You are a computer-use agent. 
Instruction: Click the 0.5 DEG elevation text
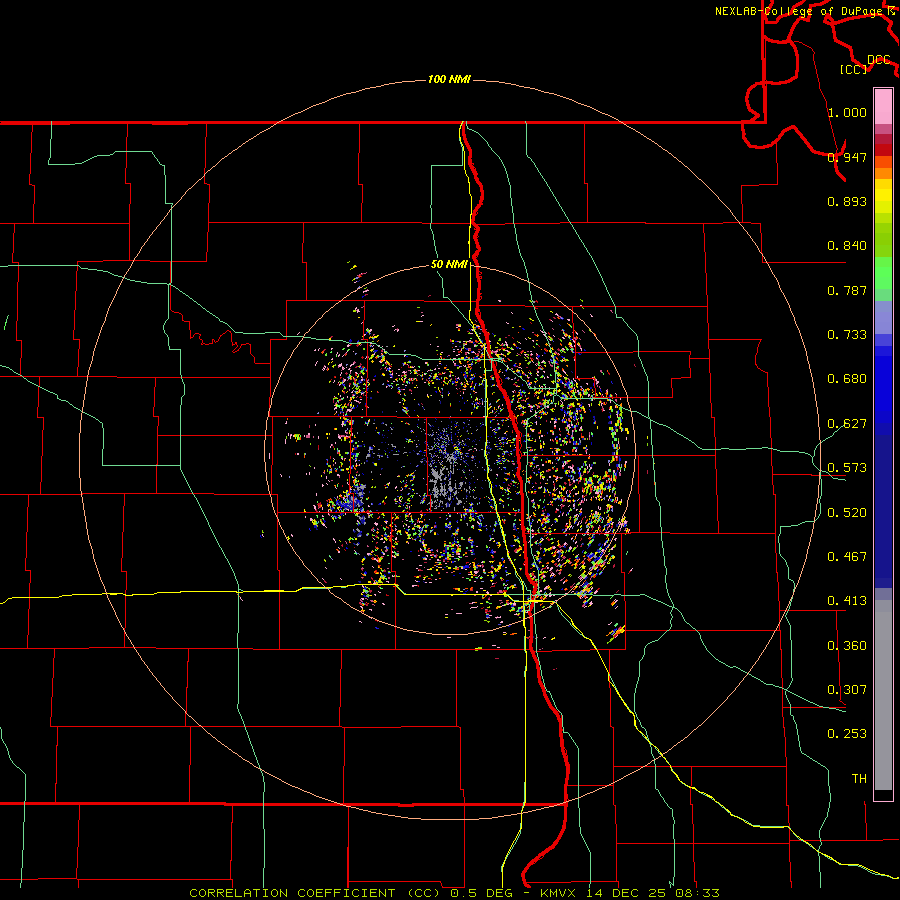tap(482, 893)
